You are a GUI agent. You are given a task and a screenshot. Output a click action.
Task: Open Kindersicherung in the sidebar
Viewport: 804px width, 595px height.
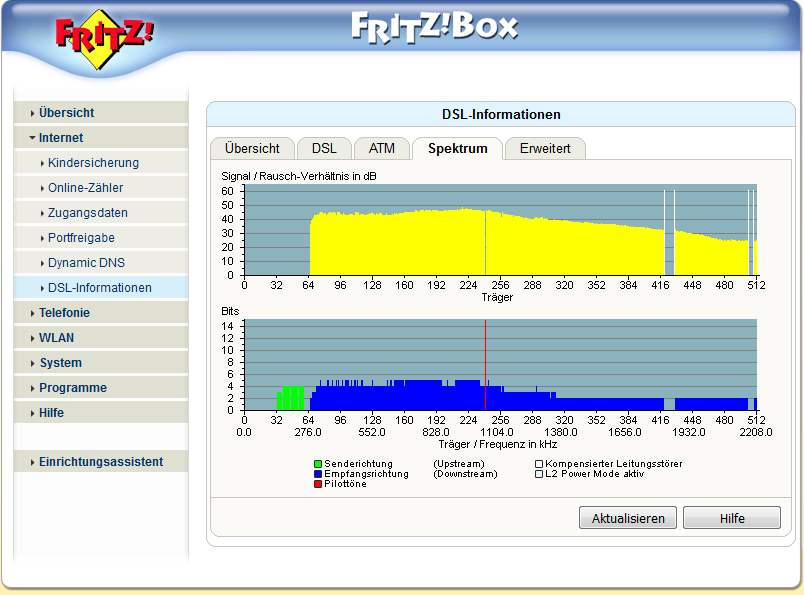[x=93, y=163]
